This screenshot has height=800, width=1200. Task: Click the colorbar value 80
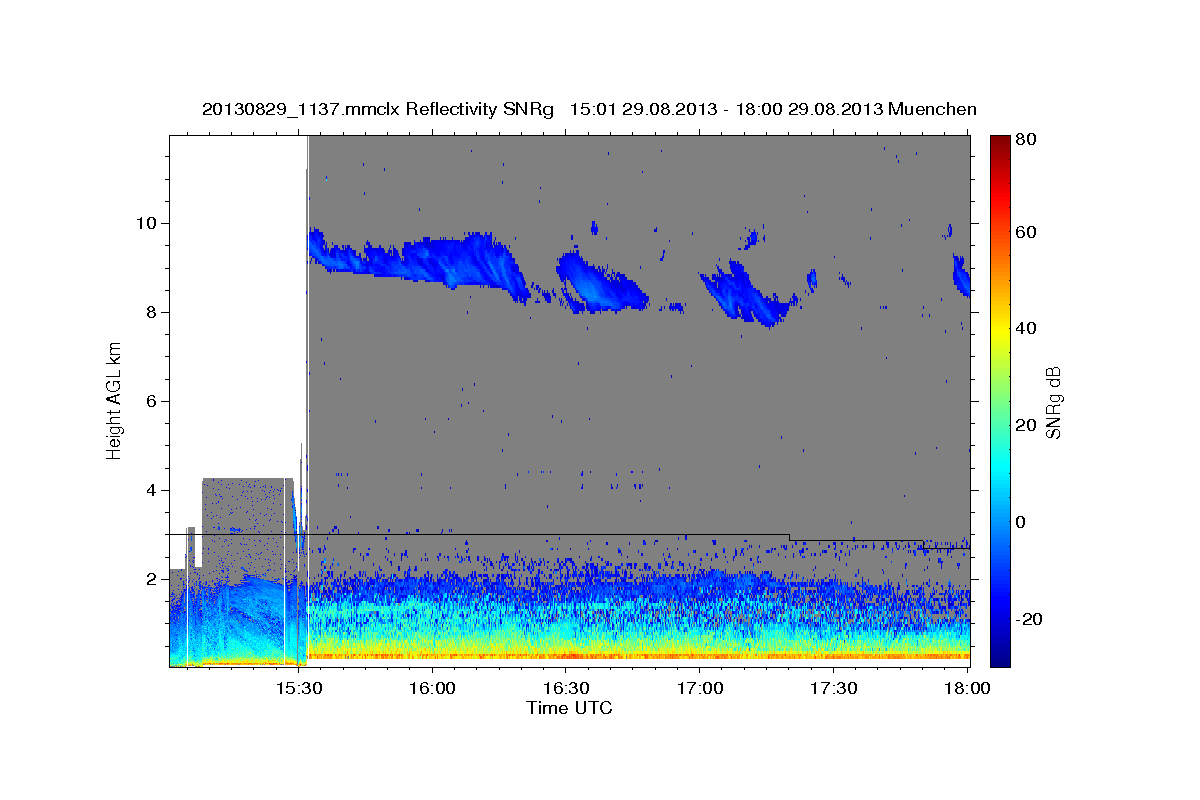(x=1025, y=139)
